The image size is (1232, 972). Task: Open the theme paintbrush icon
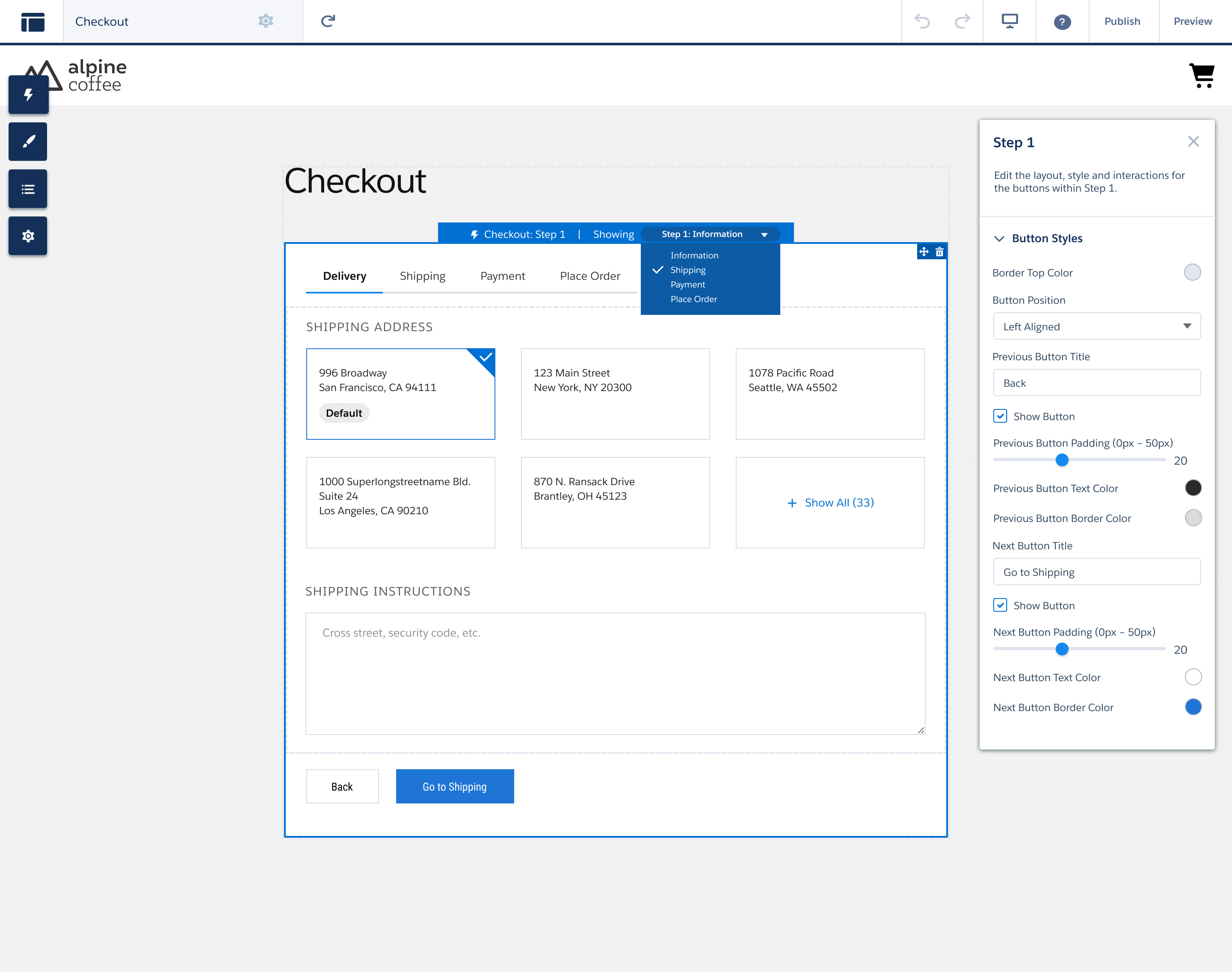coord(28,141)
